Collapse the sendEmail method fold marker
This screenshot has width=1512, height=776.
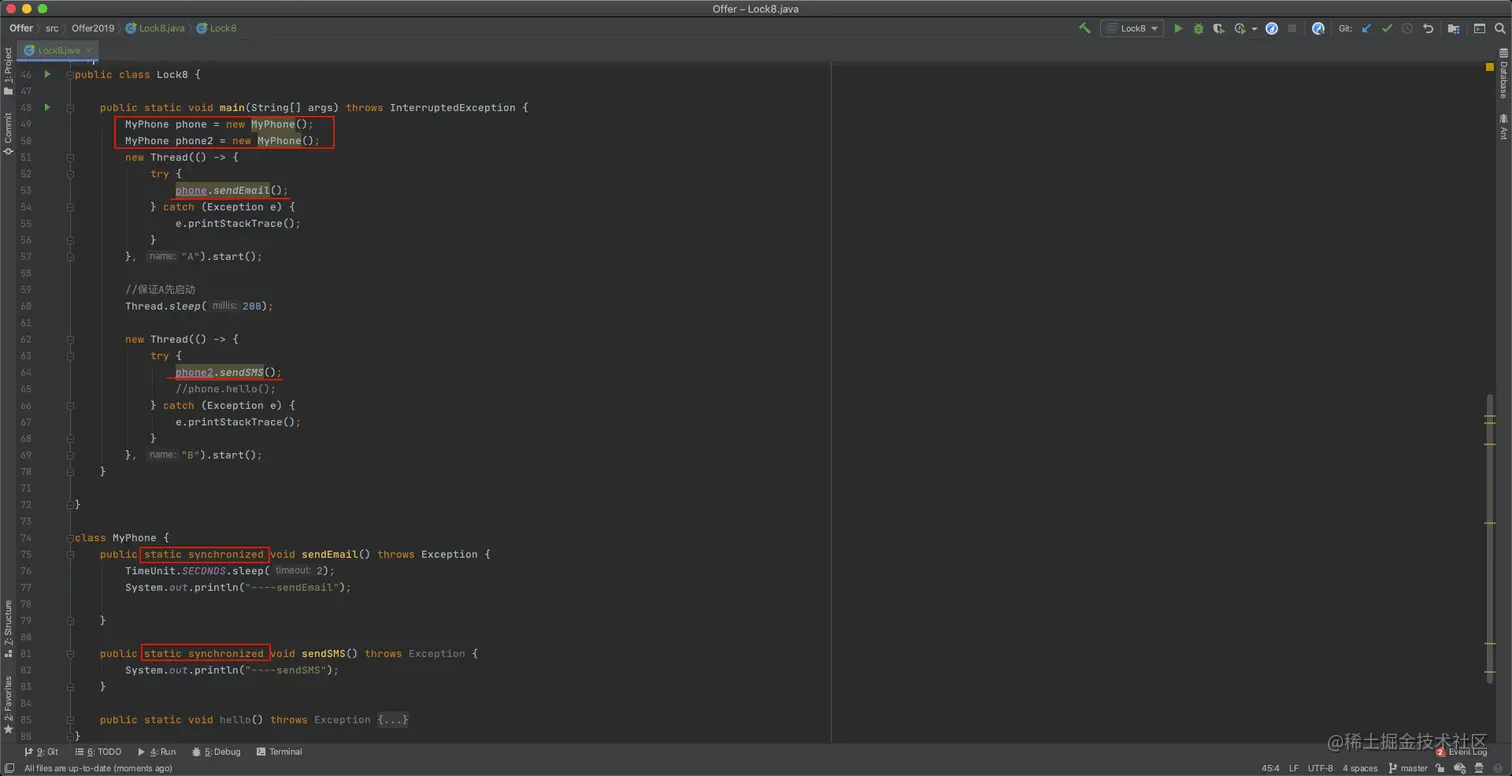pyautogui.click(x=70, y=554)
